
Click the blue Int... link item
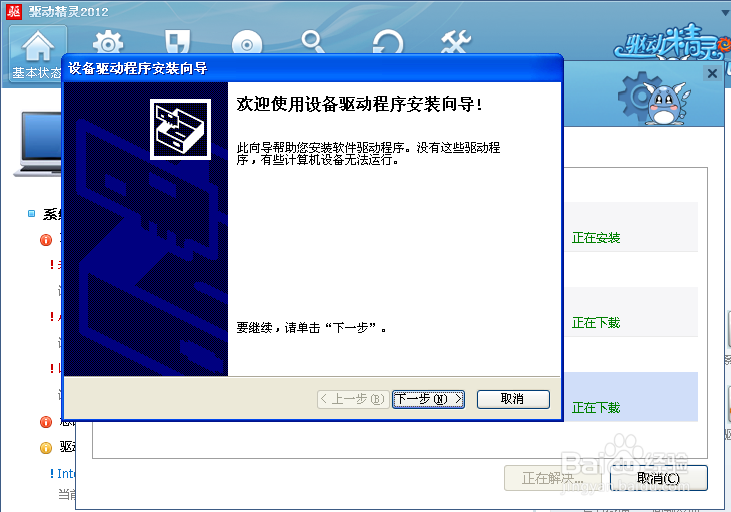(63, 474)
